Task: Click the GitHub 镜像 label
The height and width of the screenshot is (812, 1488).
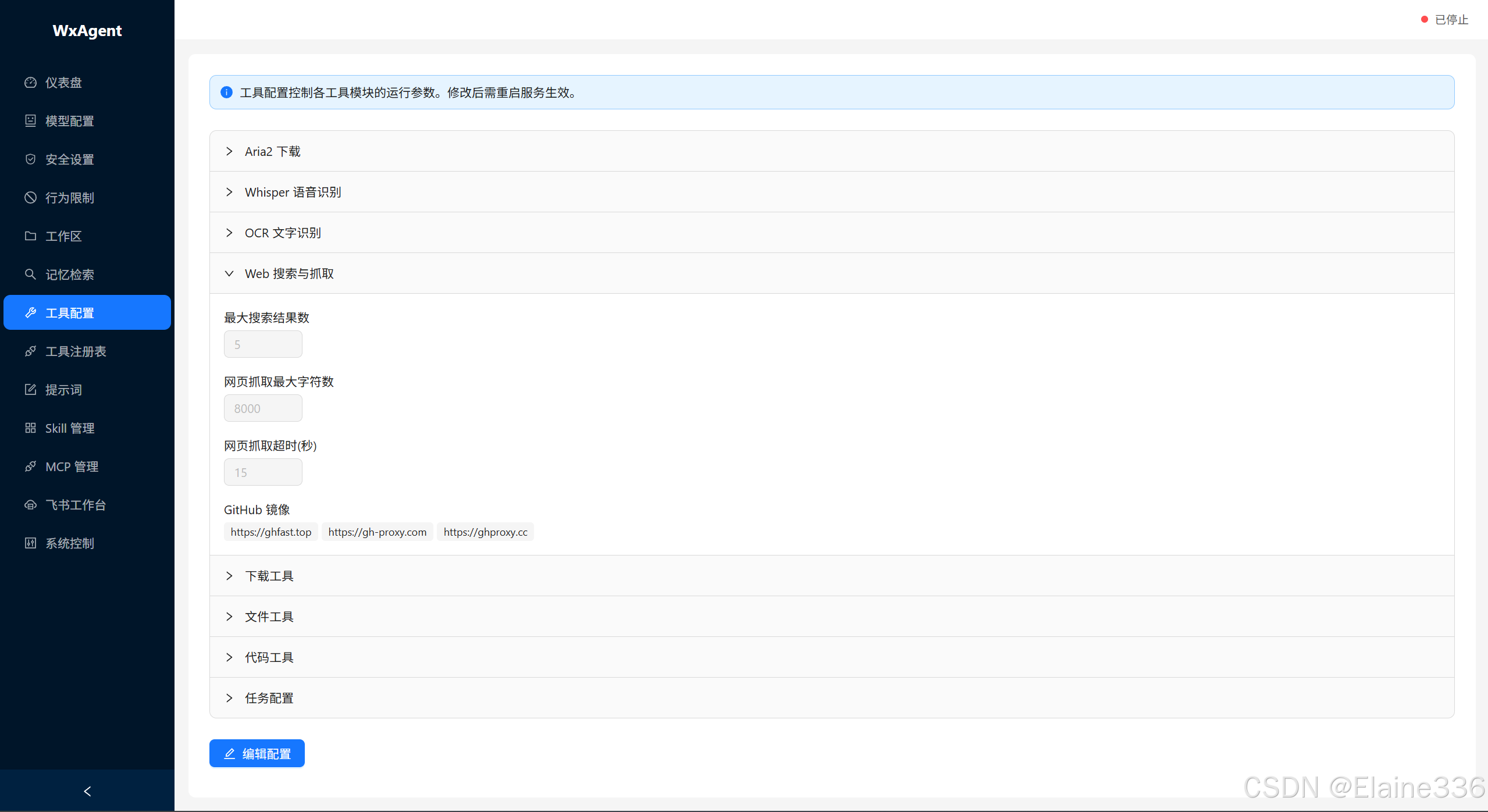Action: 257,510
